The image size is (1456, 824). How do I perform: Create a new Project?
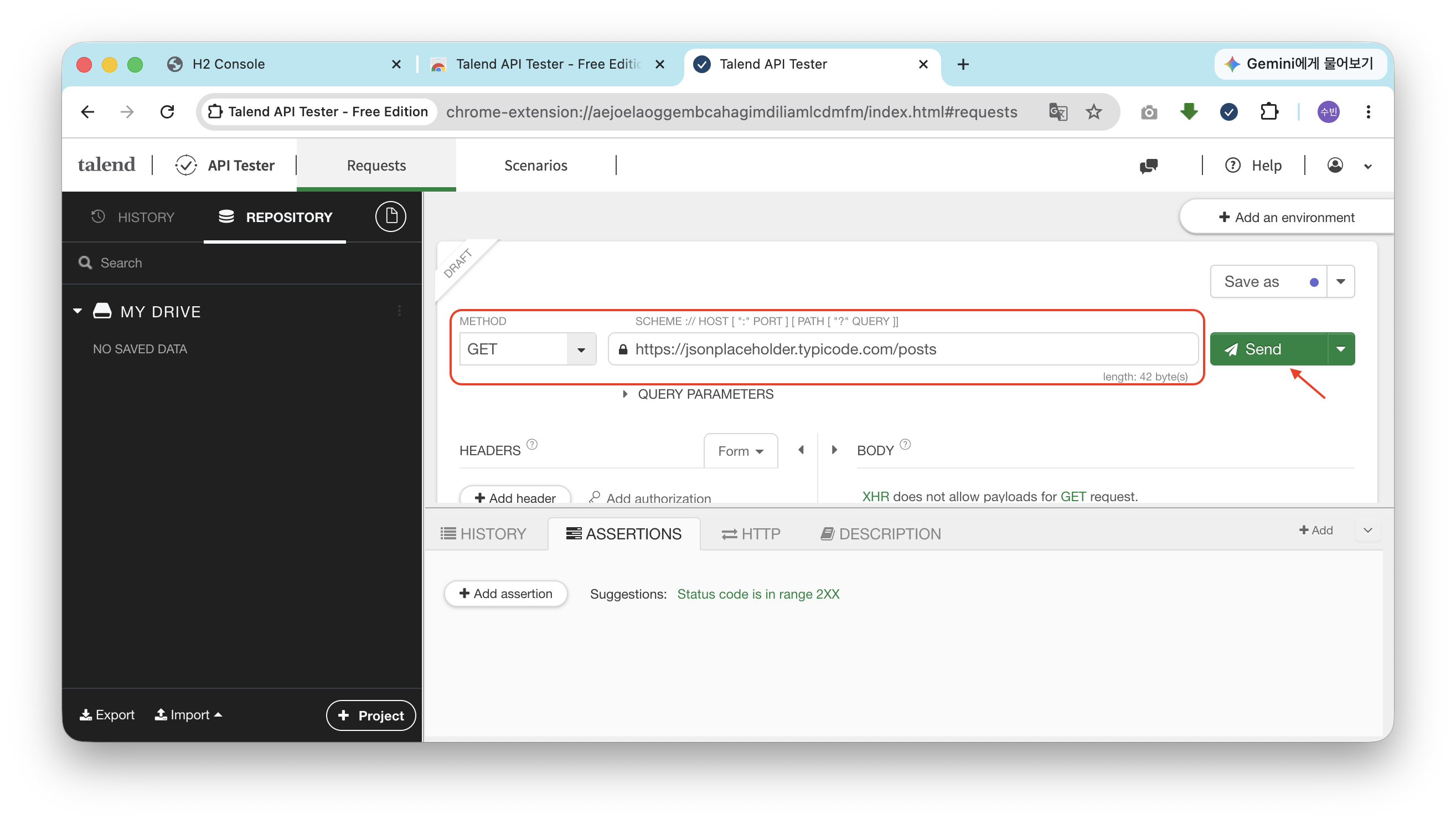[x=370, y=715]
